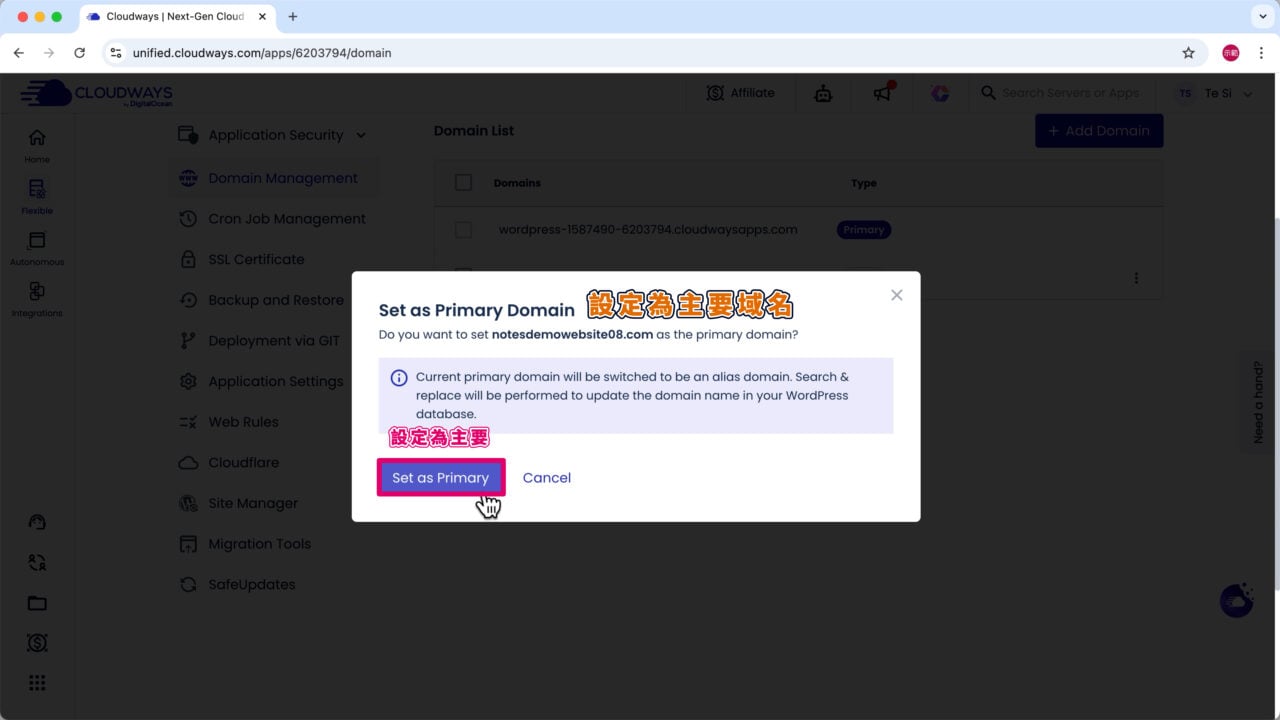Click the announcements megaphone icon
This screenshot has height=720, width=1280.
[882, 93]
